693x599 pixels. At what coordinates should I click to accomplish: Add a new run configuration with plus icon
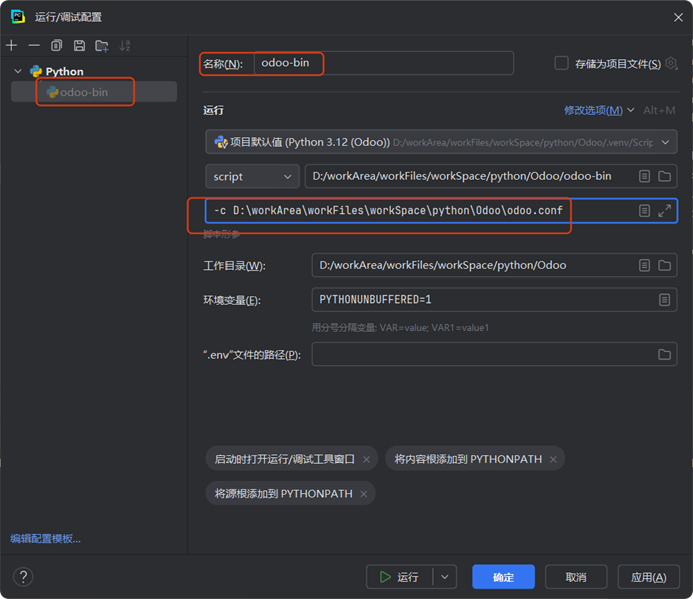(11, 45)
